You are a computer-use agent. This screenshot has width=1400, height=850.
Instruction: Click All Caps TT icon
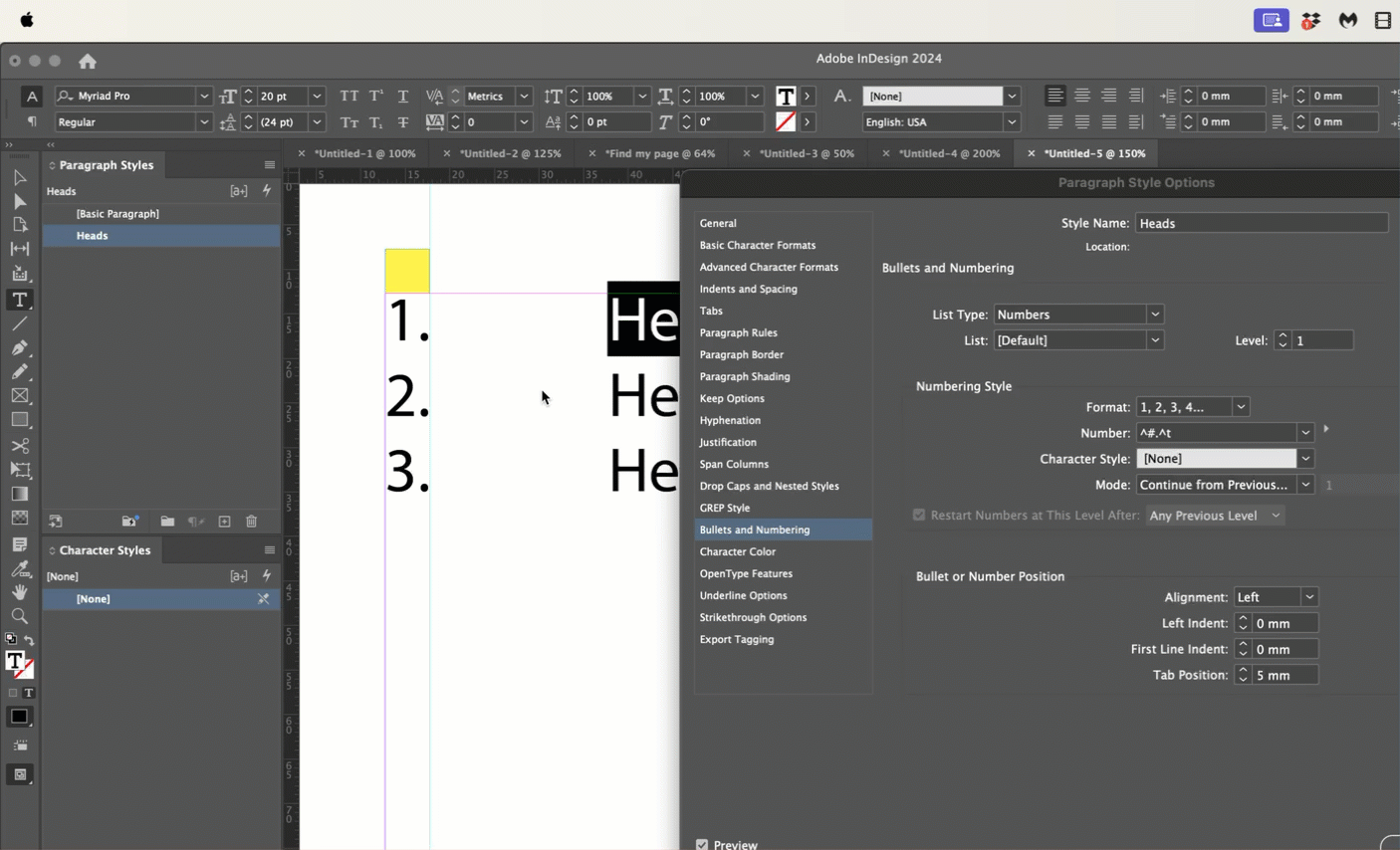350,96
